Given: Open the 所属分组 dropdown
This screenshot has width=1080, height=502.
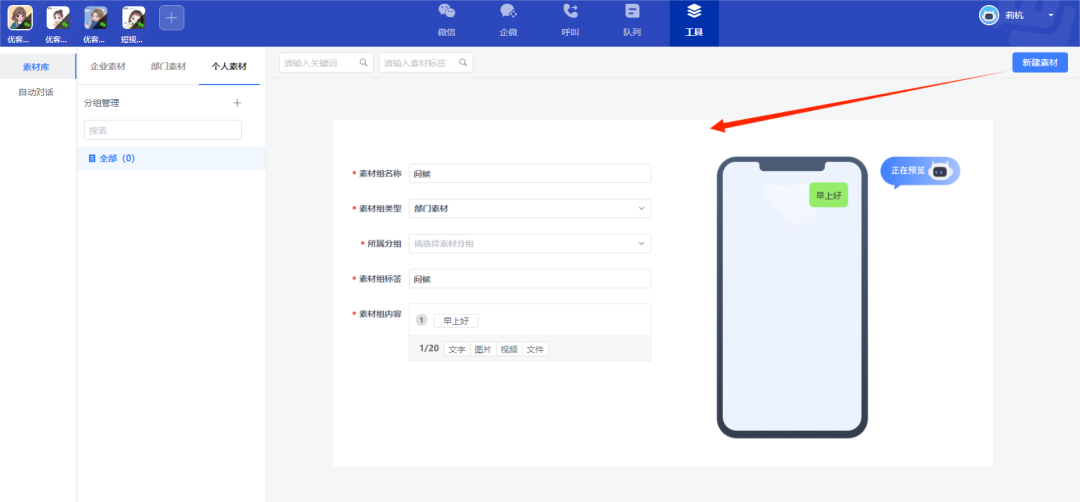Looking at the screenshot, I should pyautogui.click(x=530, y=243).
